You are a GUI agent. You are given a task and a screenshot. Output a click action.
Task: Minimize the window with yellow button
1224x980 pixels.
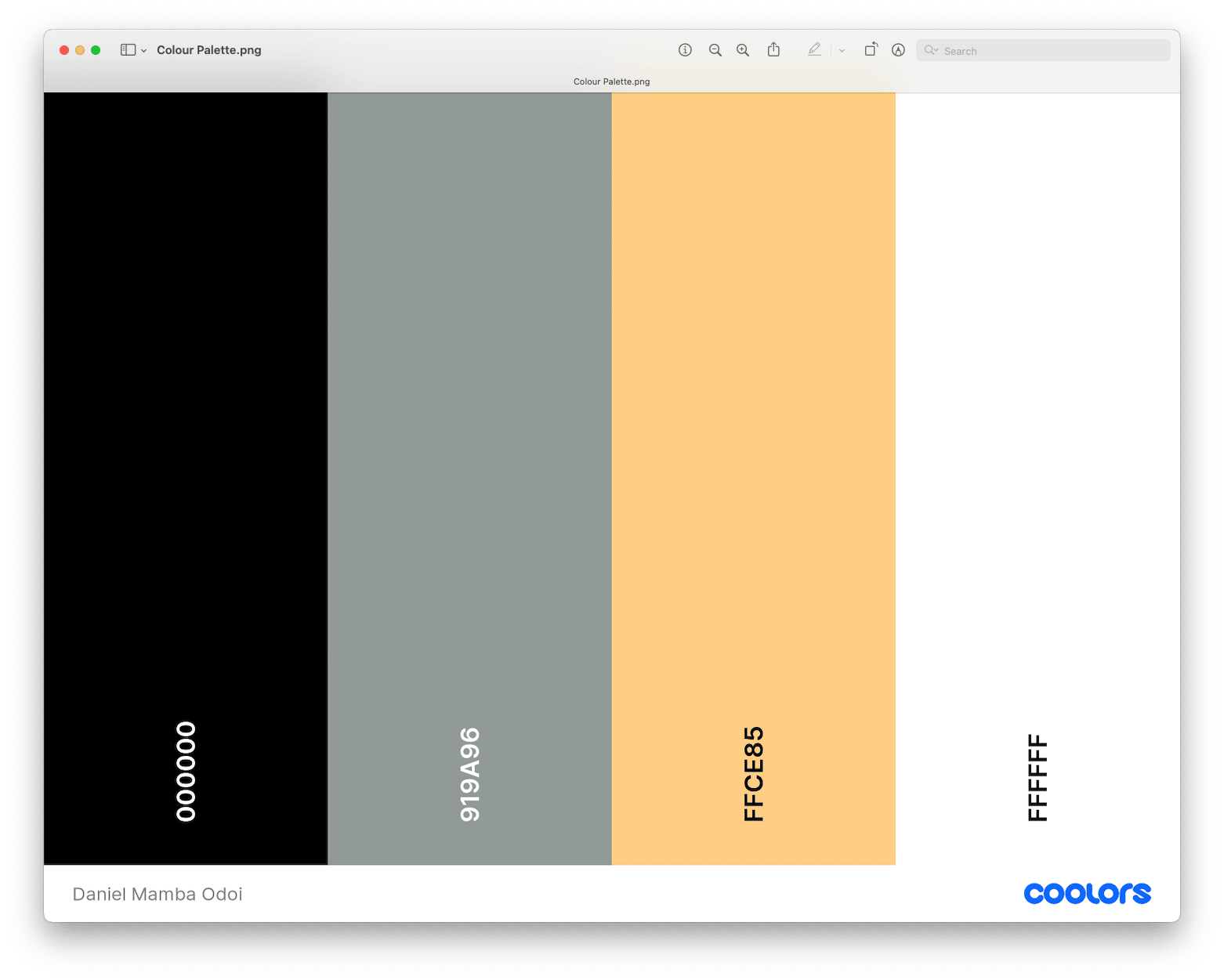coord(80,50)
